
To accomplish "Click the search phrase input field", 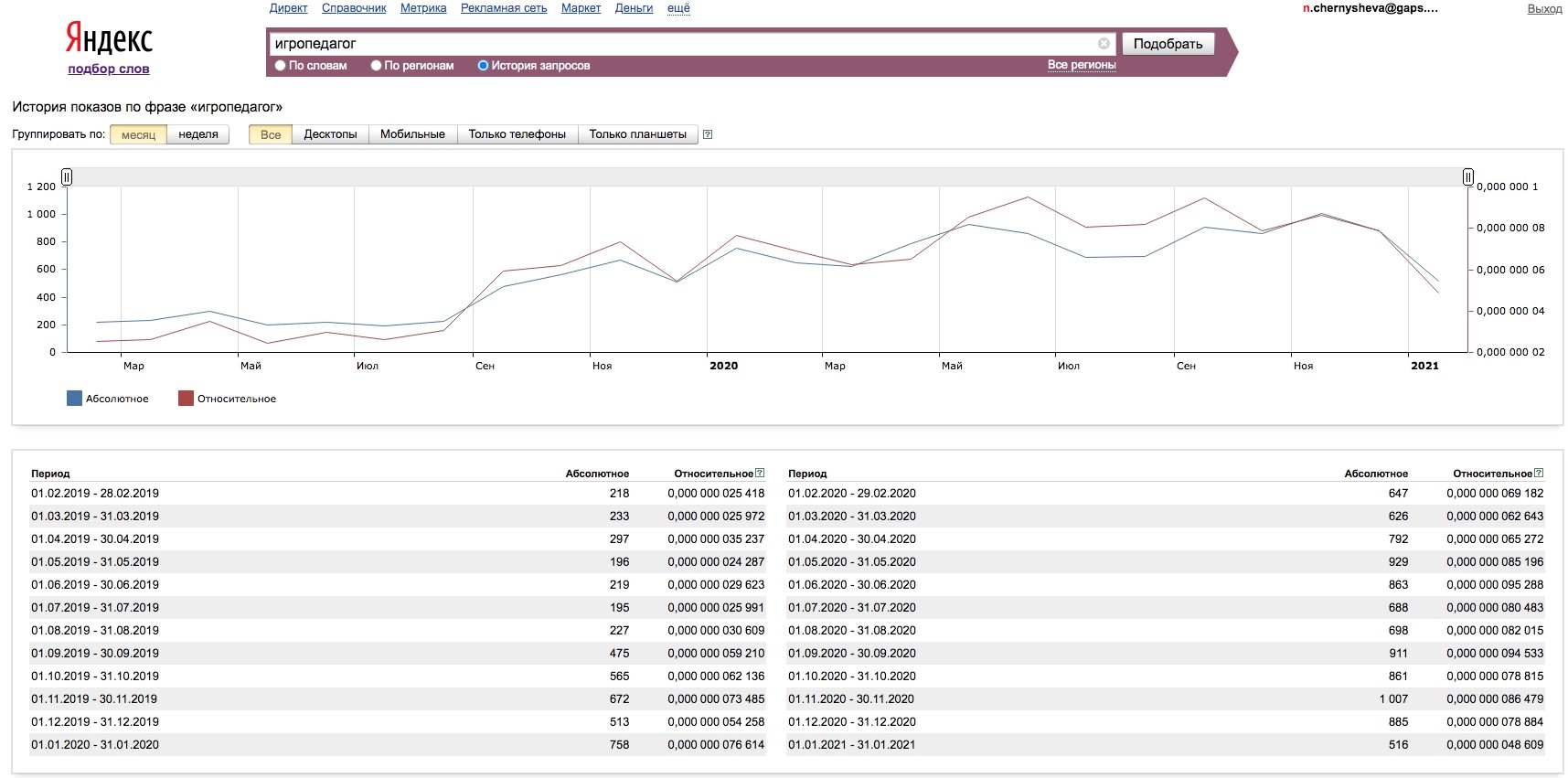I will (677, 44).
